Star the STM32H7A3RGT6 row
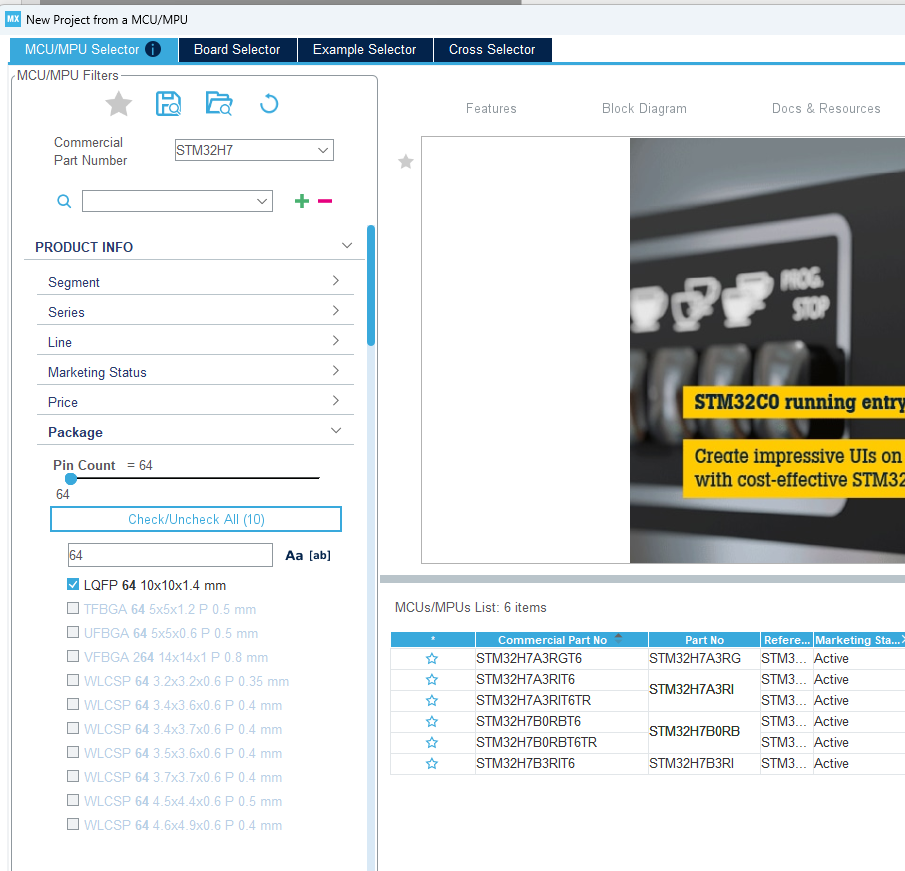Screen dimensions: 905x871 [432, 659]
